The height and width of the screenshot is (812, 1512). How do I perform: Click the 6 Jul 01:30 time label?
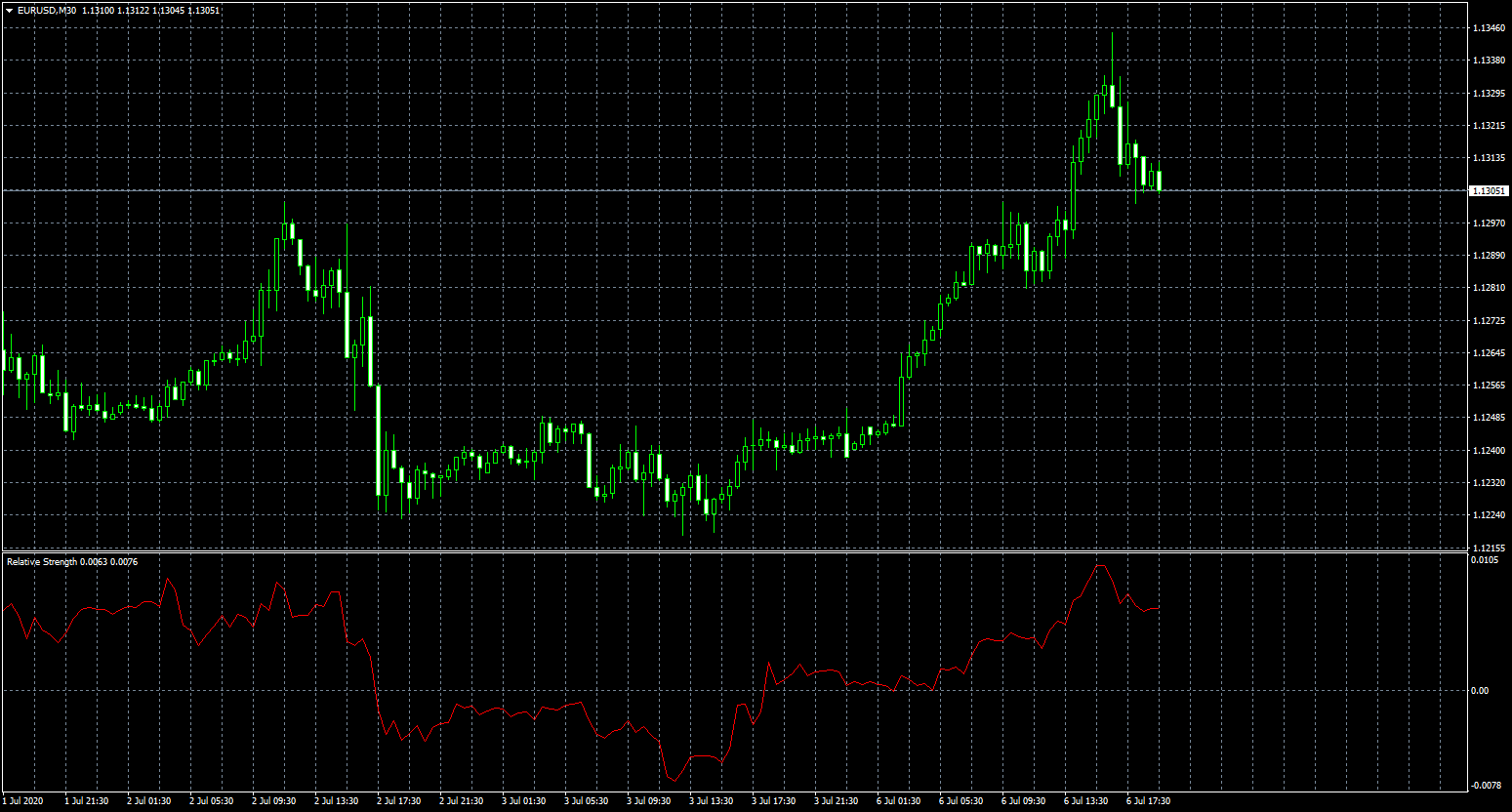899,801
